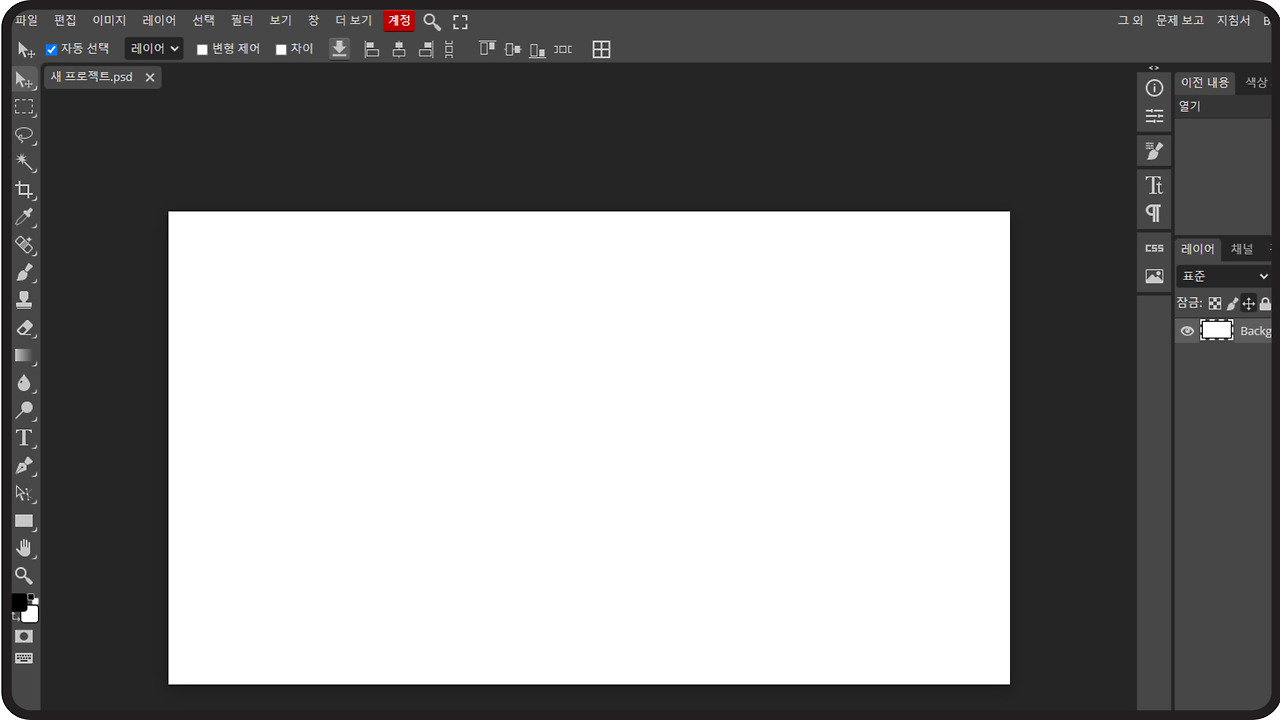Image resolution: width=1280 pixels, height=720 pixels.
Task: Open the 문제 보고 link
Action: (1180, 21)
